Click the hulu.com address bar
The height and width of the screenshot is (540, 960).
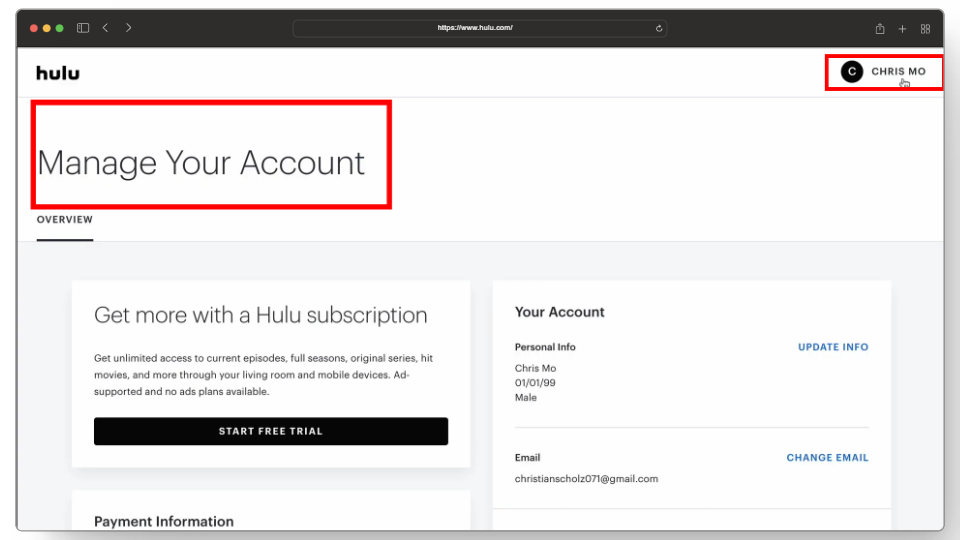pyautogui.click(x=475, y=28)
